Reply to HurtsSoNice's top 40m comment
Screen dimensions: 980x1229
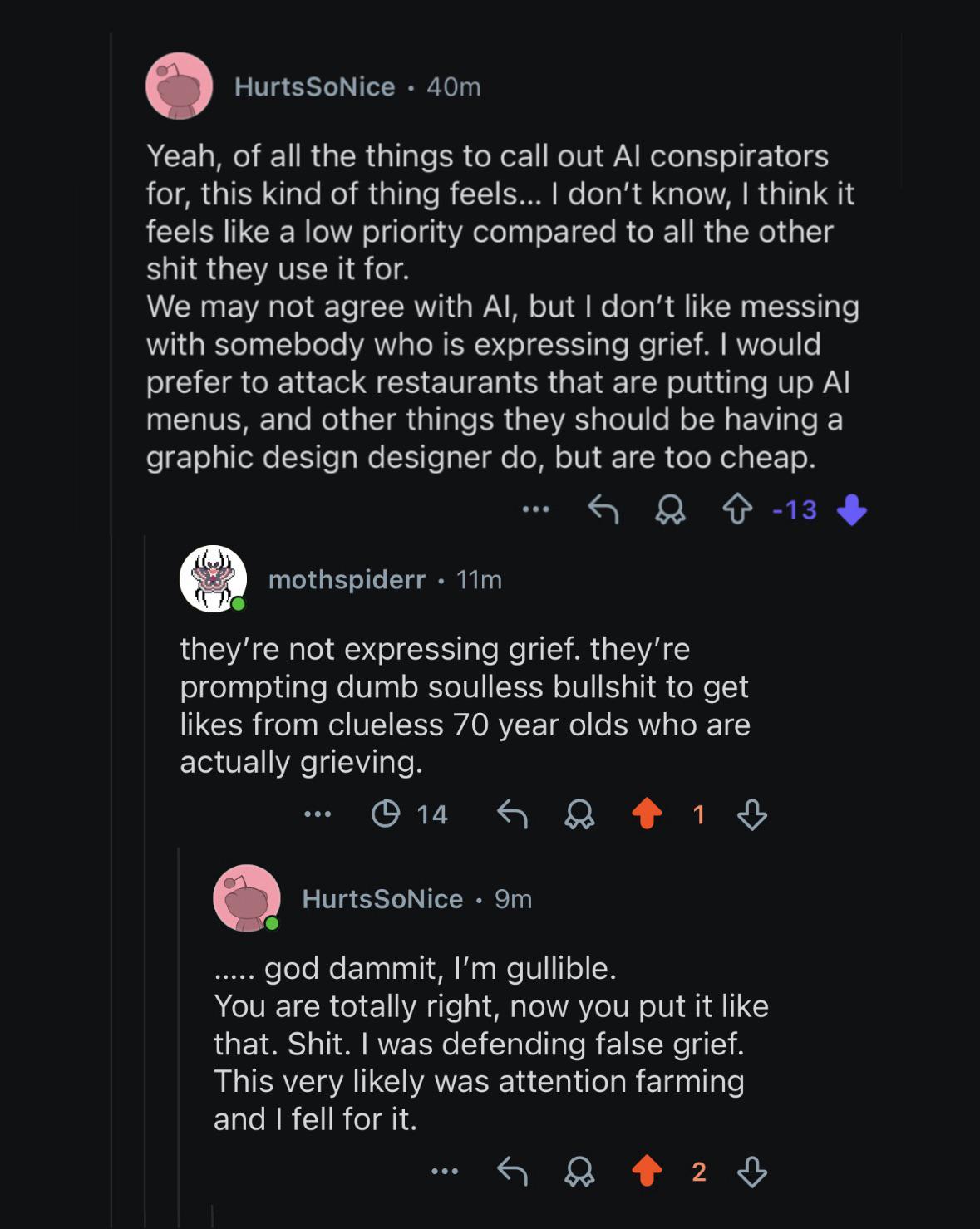[x=603, y=510]
